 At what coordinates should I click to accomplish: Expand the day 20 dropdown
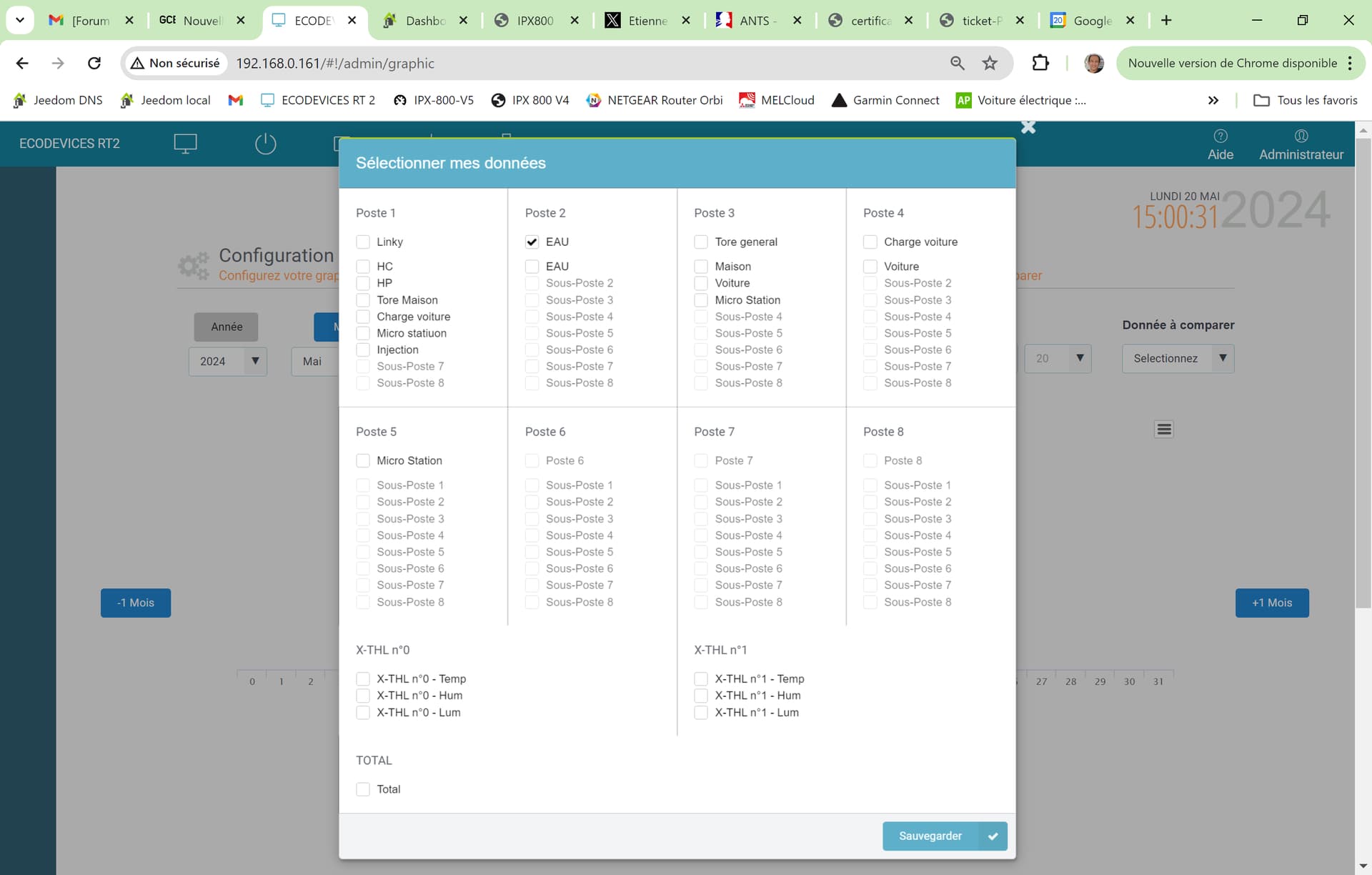pos(1058,358)
